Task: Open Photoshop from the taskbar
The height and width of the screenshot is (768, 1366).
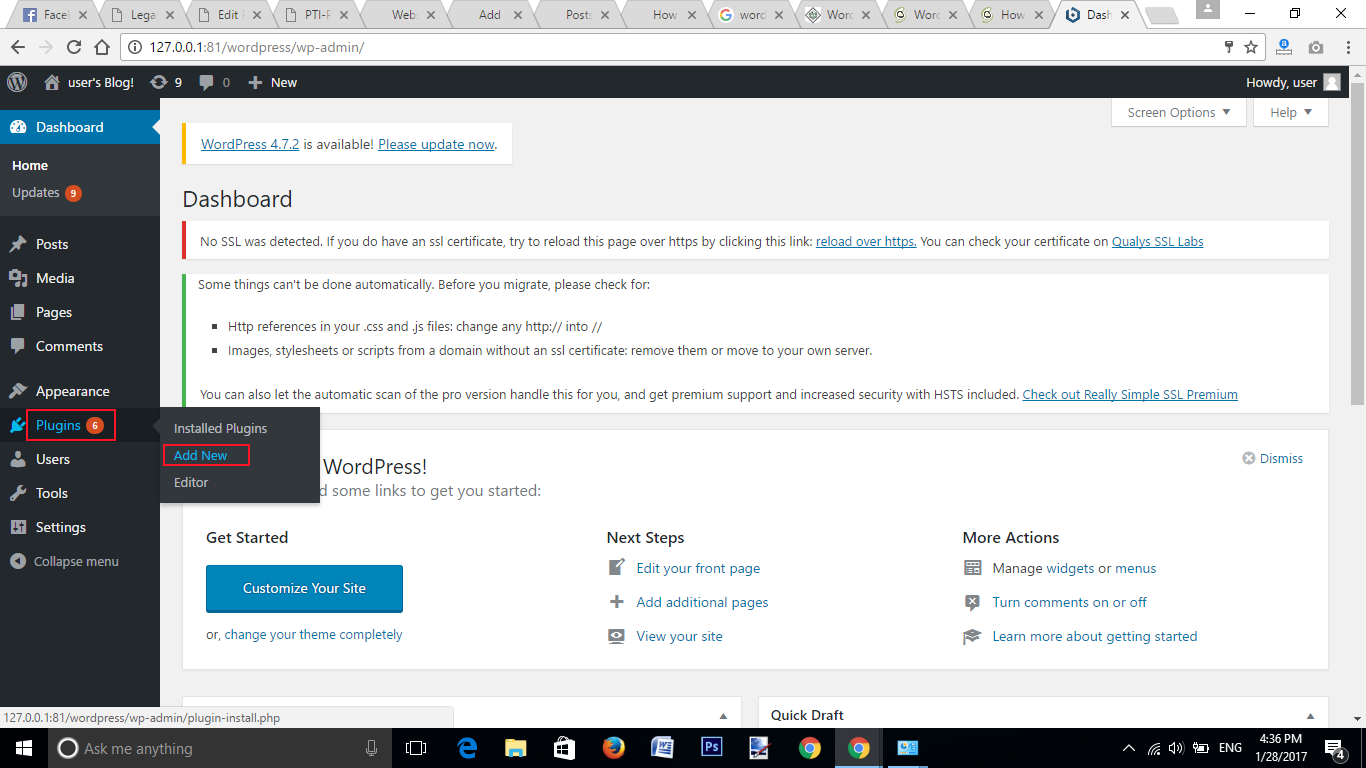Action: click(x=712, y=748)
